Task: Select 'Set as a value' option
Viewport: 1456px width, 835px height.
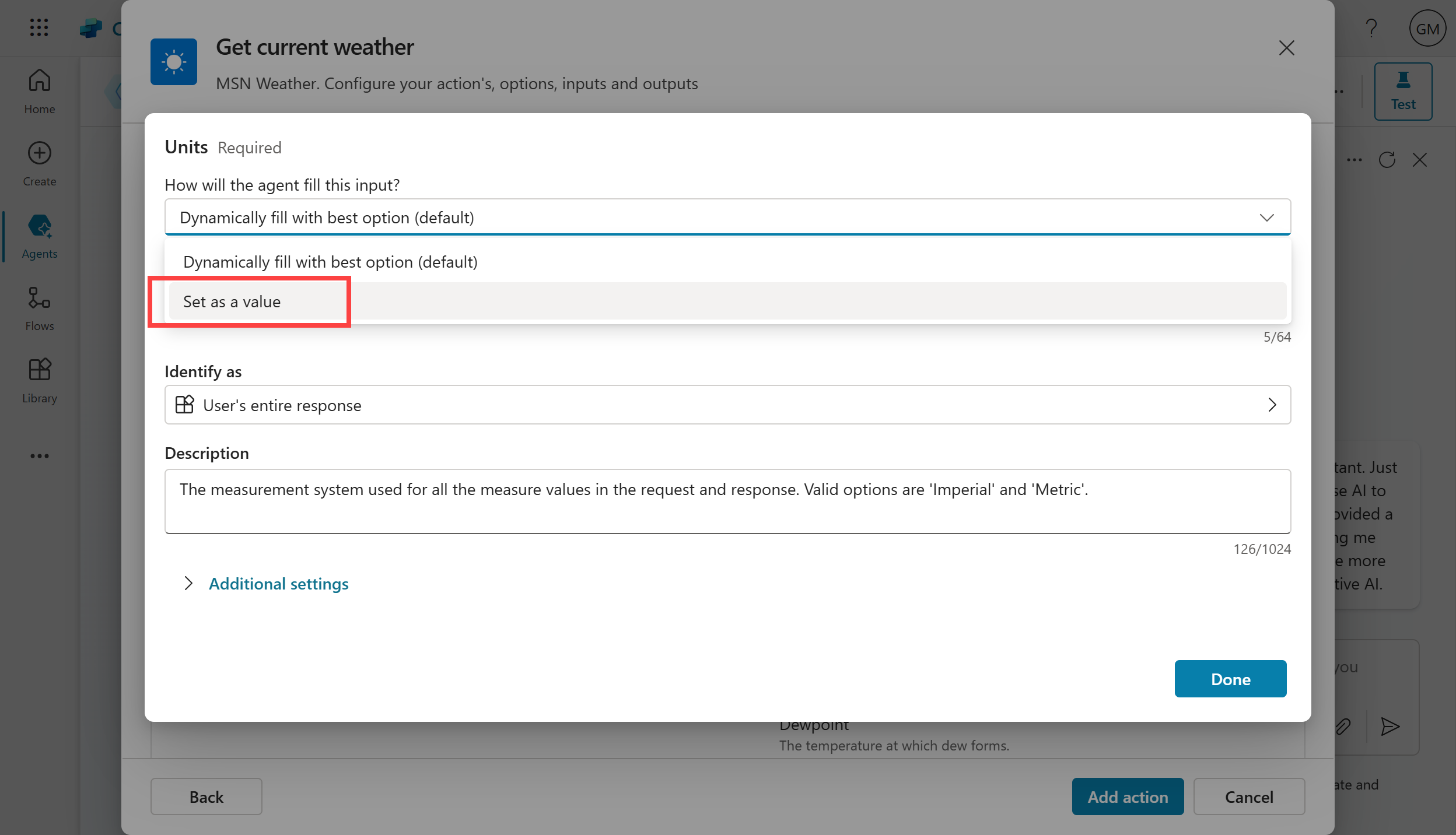Action: 232,301
